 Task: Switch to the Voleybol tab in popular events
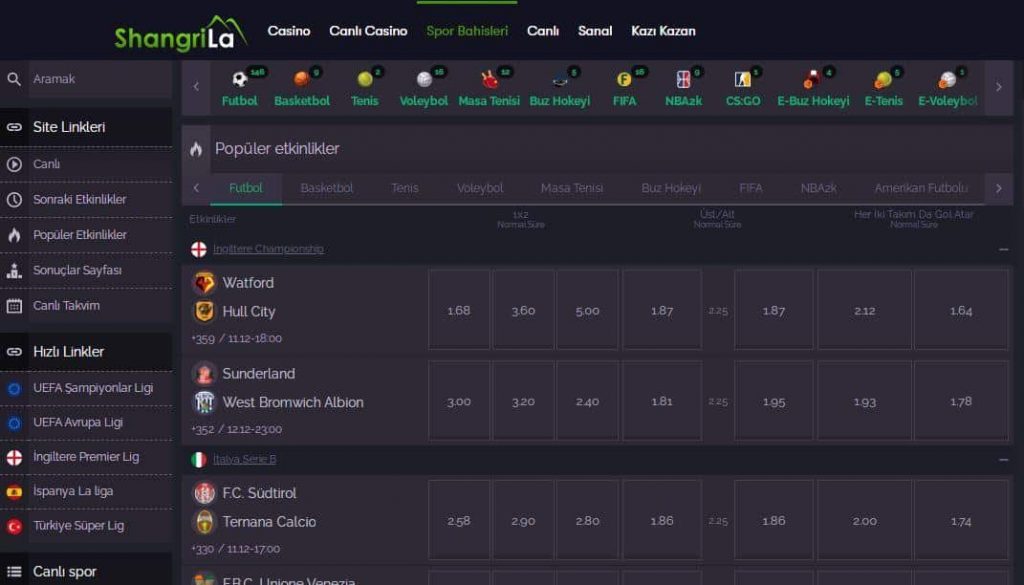tap(480, 188)
